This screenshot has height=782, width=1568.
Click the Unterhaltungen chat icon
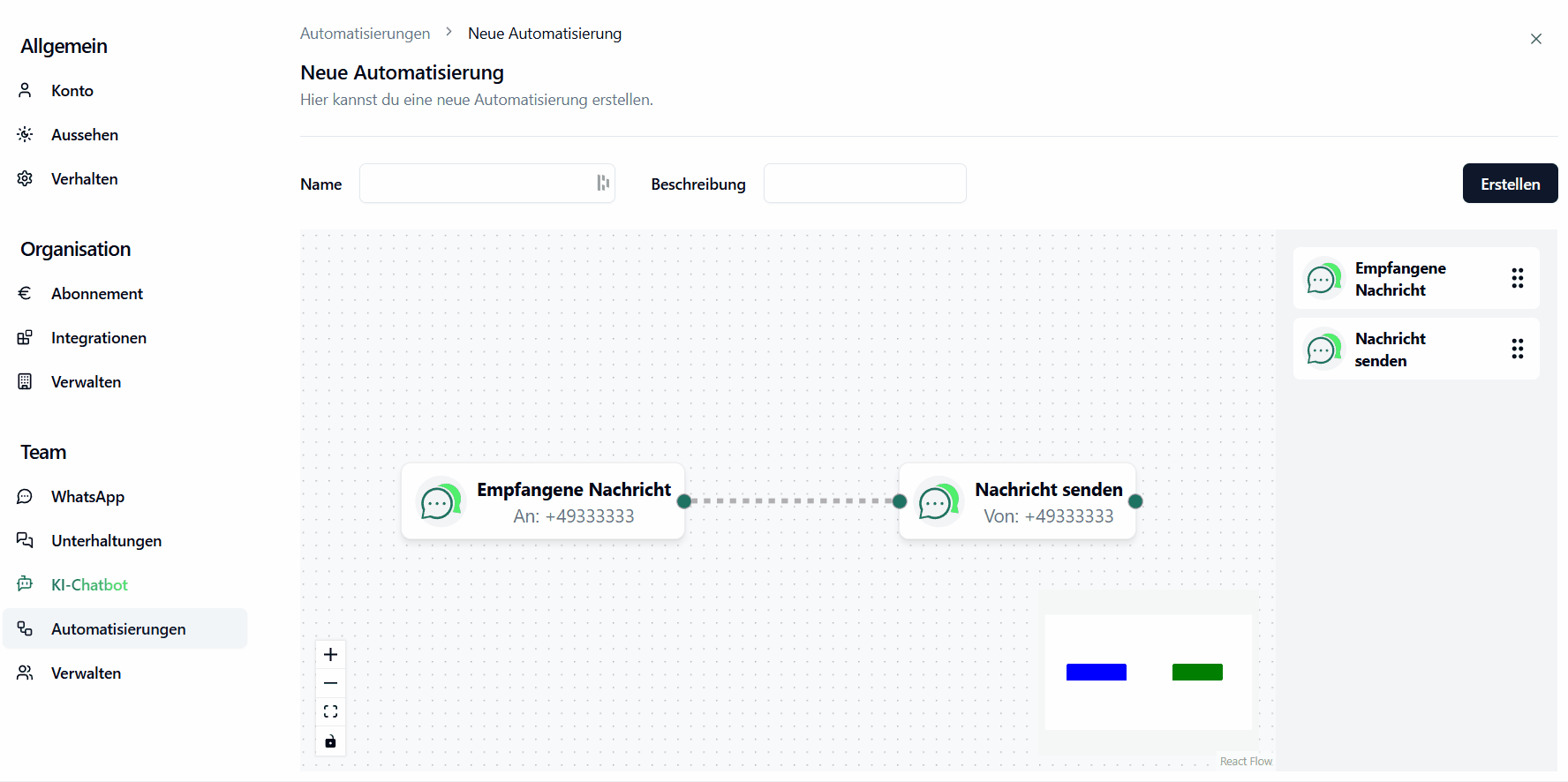tap(25, 540)
